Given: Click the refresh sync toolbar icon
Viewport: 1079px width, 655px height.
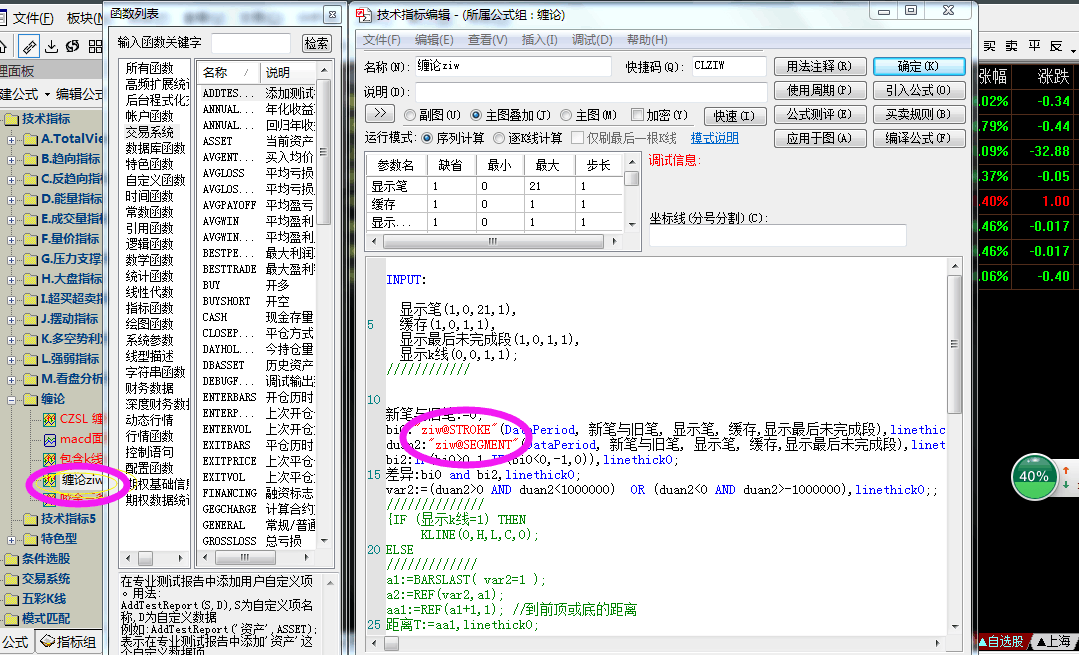Looking at the screenshot, I should (72, 46).
